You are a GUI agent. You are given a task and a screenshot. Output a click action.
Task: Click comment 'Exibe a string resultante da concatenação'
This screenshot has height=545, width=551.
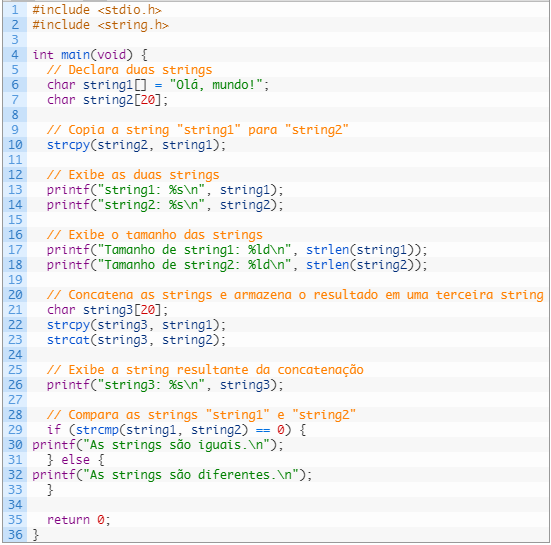tap(206, 370)
